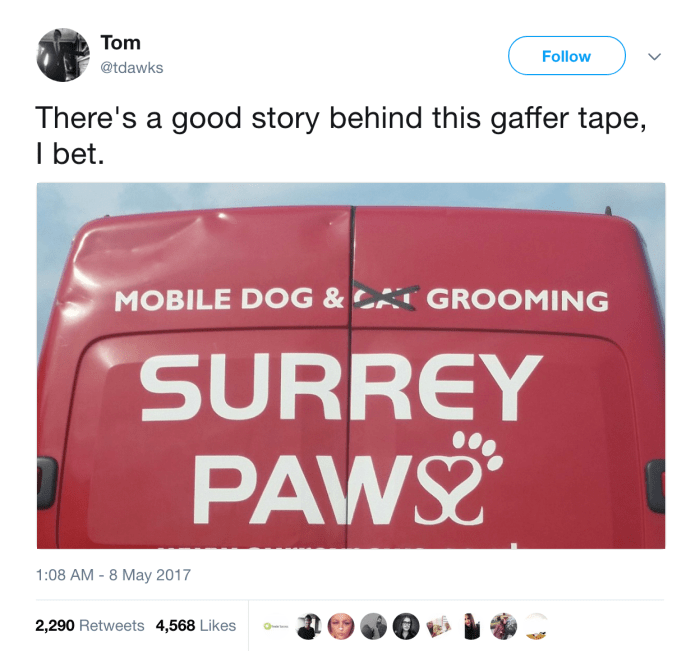View the 2,290 Retweets list
This screenshot has width=700, height=651.
coord(90,626)
